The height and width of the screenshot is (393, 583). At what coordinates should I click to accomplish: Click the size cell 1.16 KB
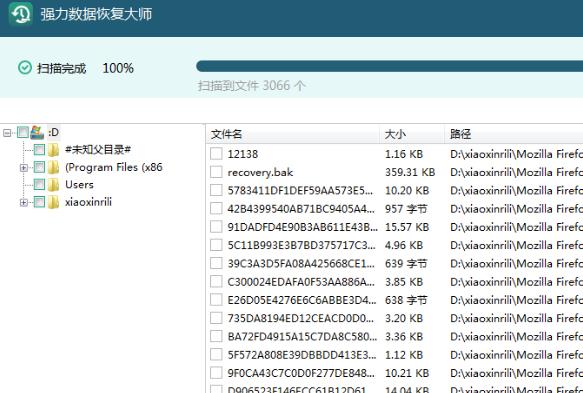tap(404, 154)
